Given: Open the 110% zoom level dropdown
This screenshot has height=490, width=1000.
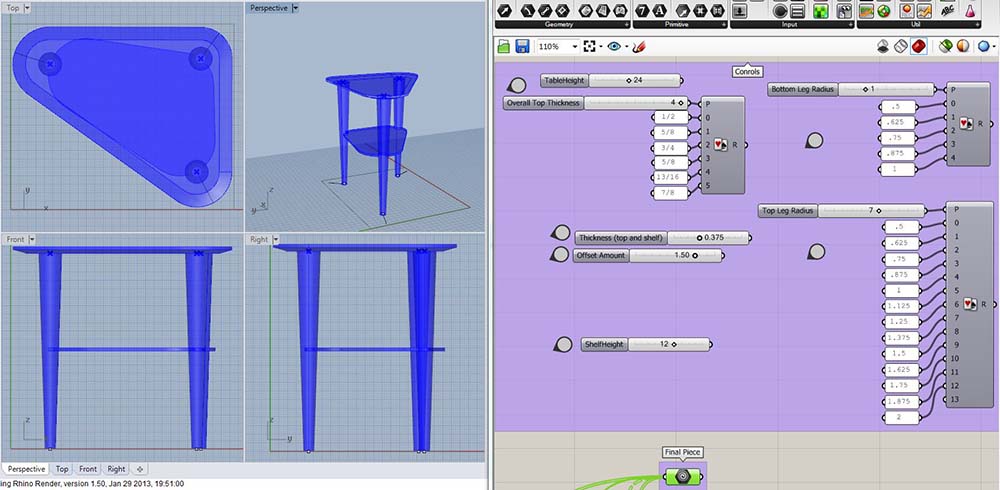Looking at the screenshot, I should tap(574, 47).
